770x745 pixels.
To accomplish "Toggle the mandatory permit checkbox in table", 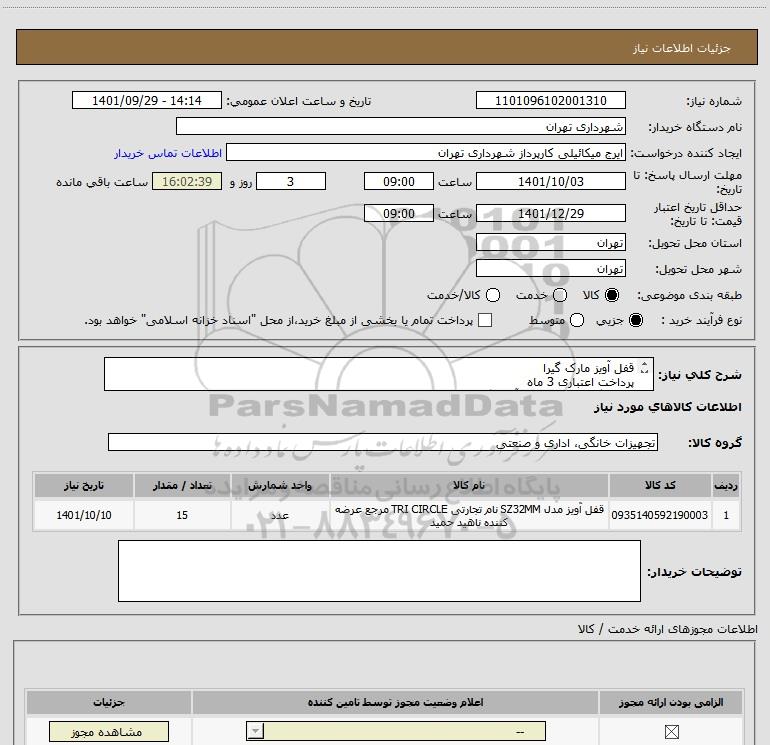I will (671, 732).
